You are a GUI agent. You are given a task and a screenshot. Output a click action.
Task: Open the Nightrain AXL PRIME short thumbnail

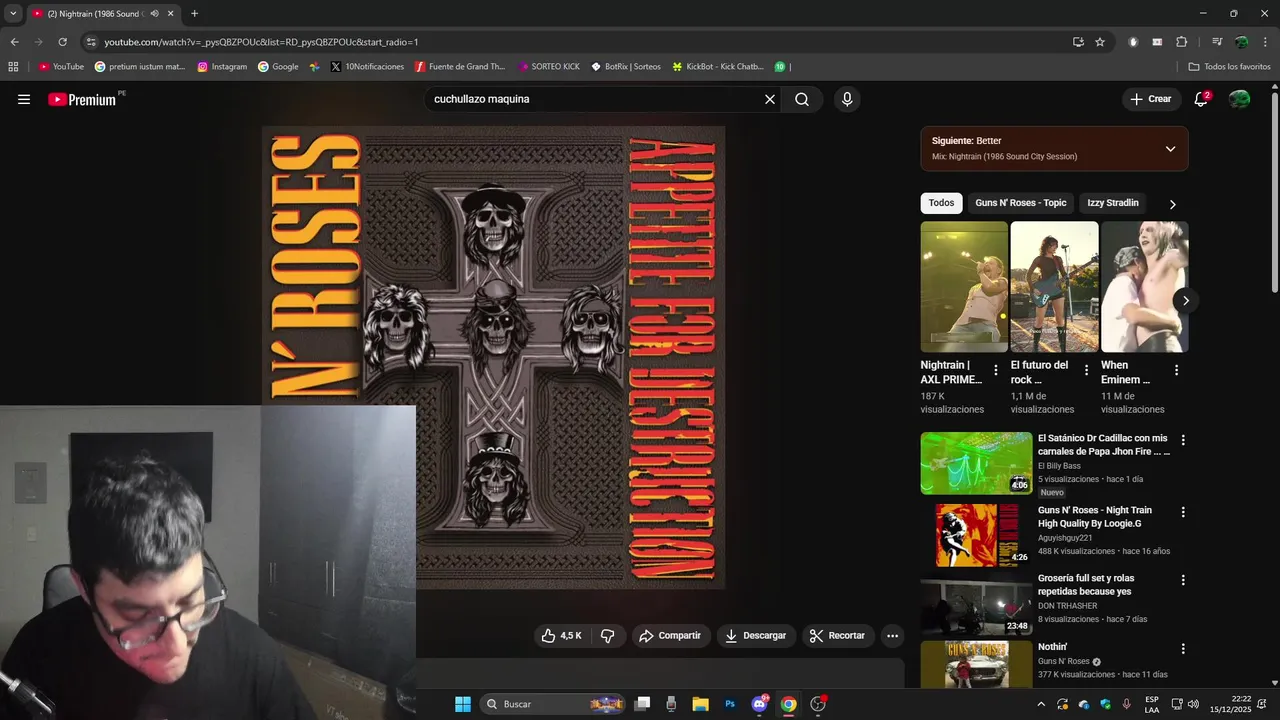point(964,287)
